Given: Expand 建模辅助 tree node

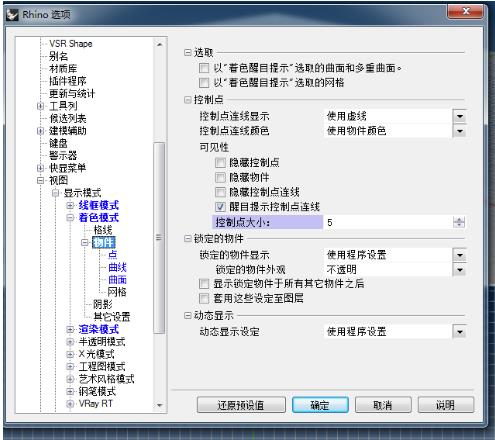Looking at the screenshot, I should point(40,131).
